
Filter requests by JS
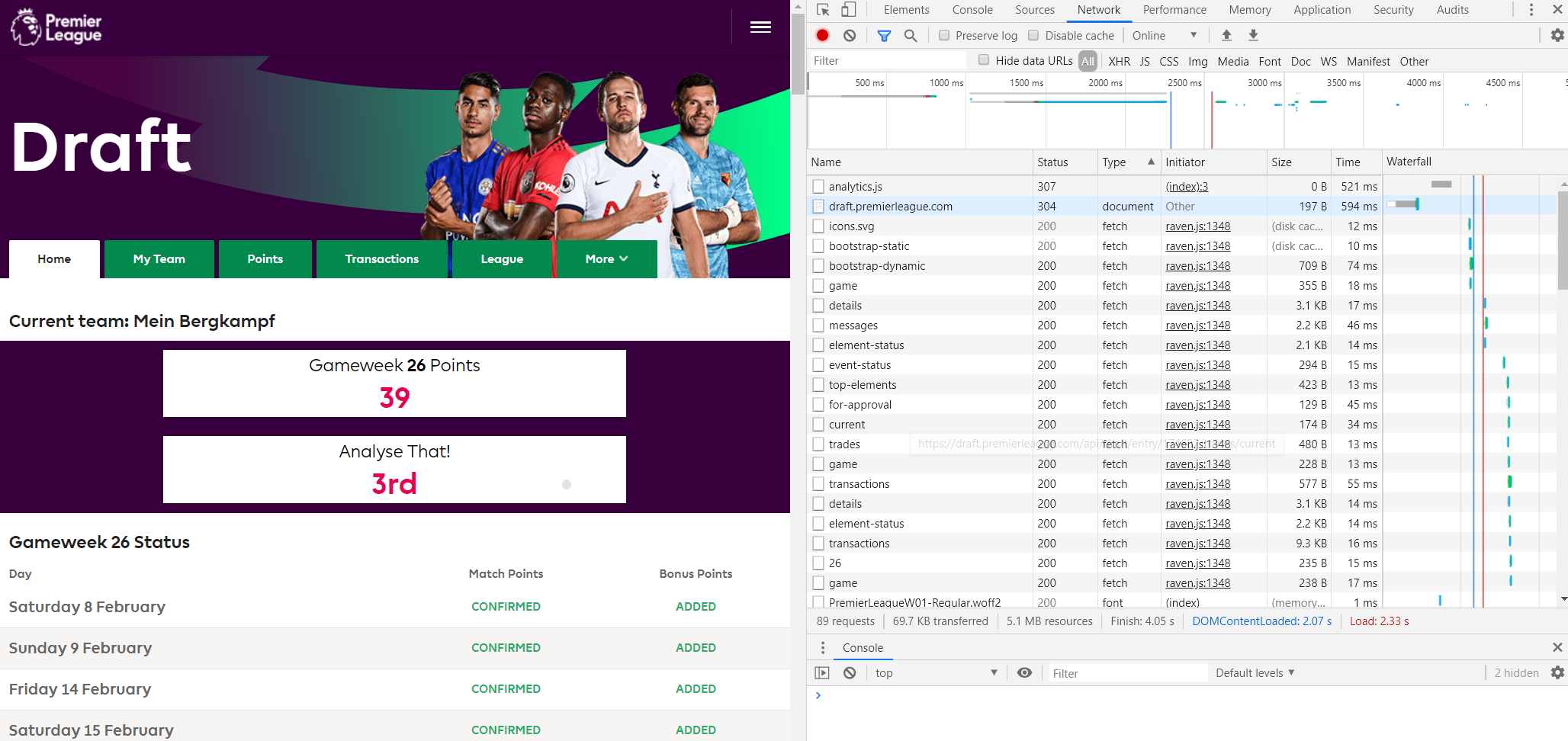click(1145, 61)
